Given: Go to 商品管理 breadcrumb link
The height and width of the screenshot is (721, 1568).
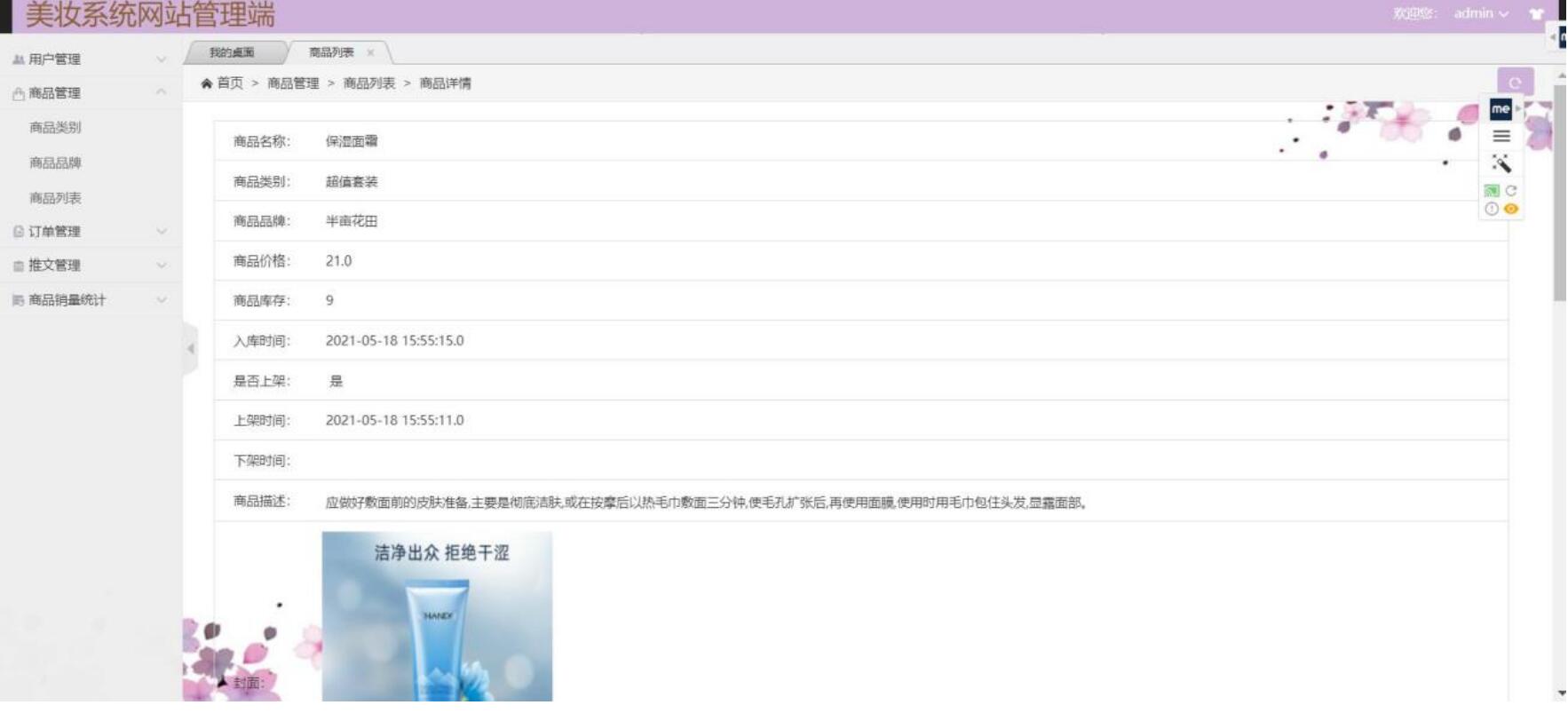Looking at the screenshot, I should 293,83.
